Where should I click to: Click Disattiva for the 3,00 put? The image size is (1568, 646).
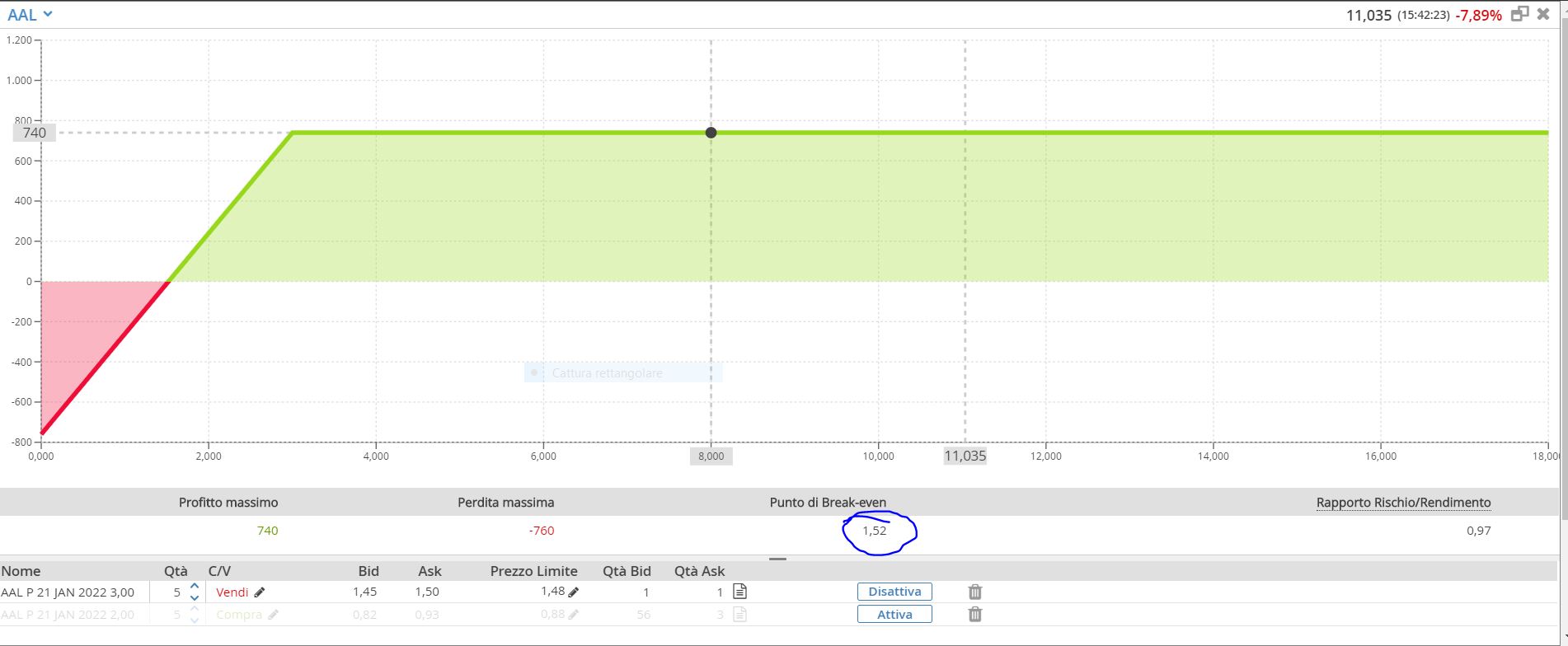[894, 592]
